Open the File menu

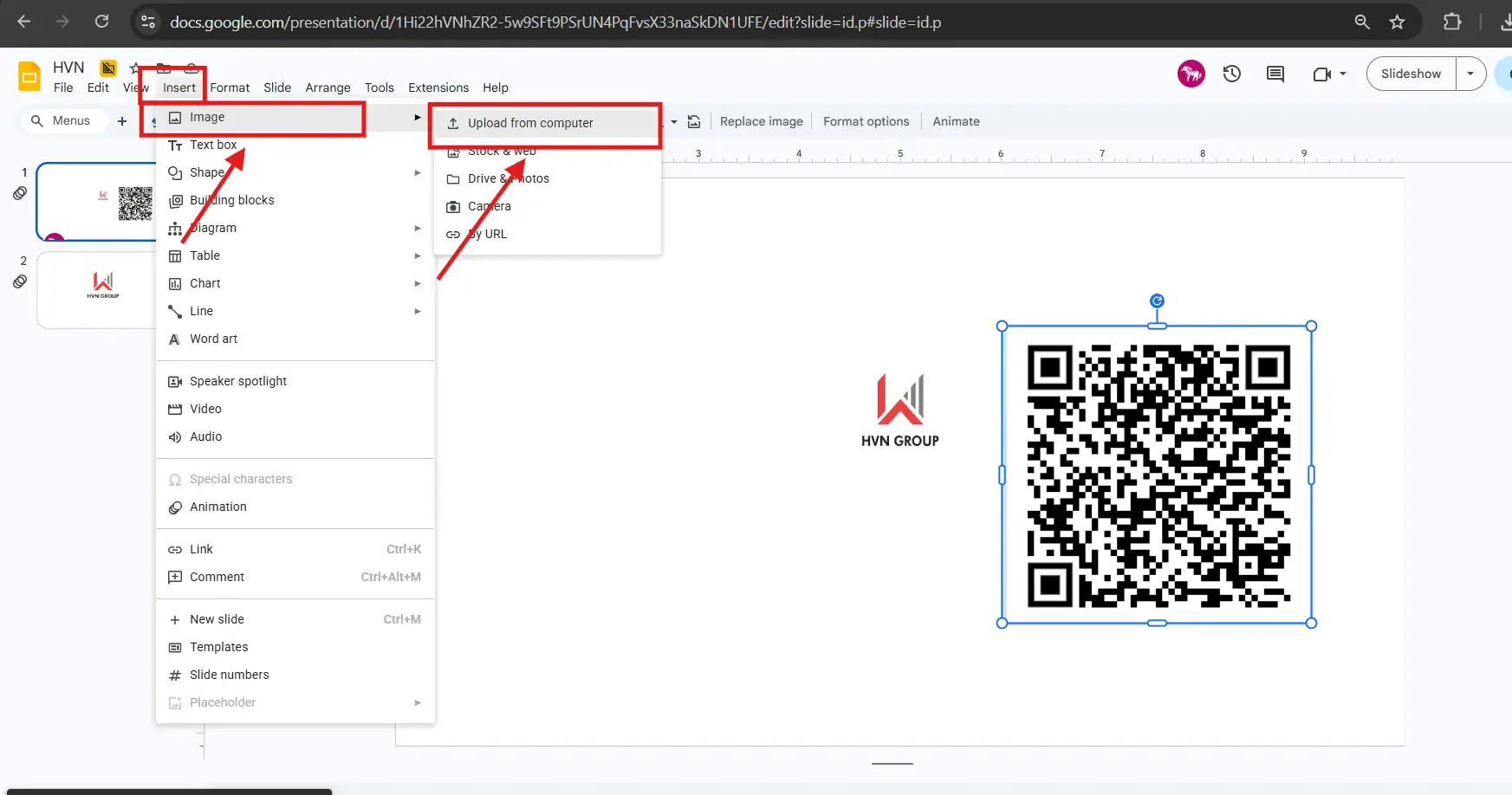(63, 87)
